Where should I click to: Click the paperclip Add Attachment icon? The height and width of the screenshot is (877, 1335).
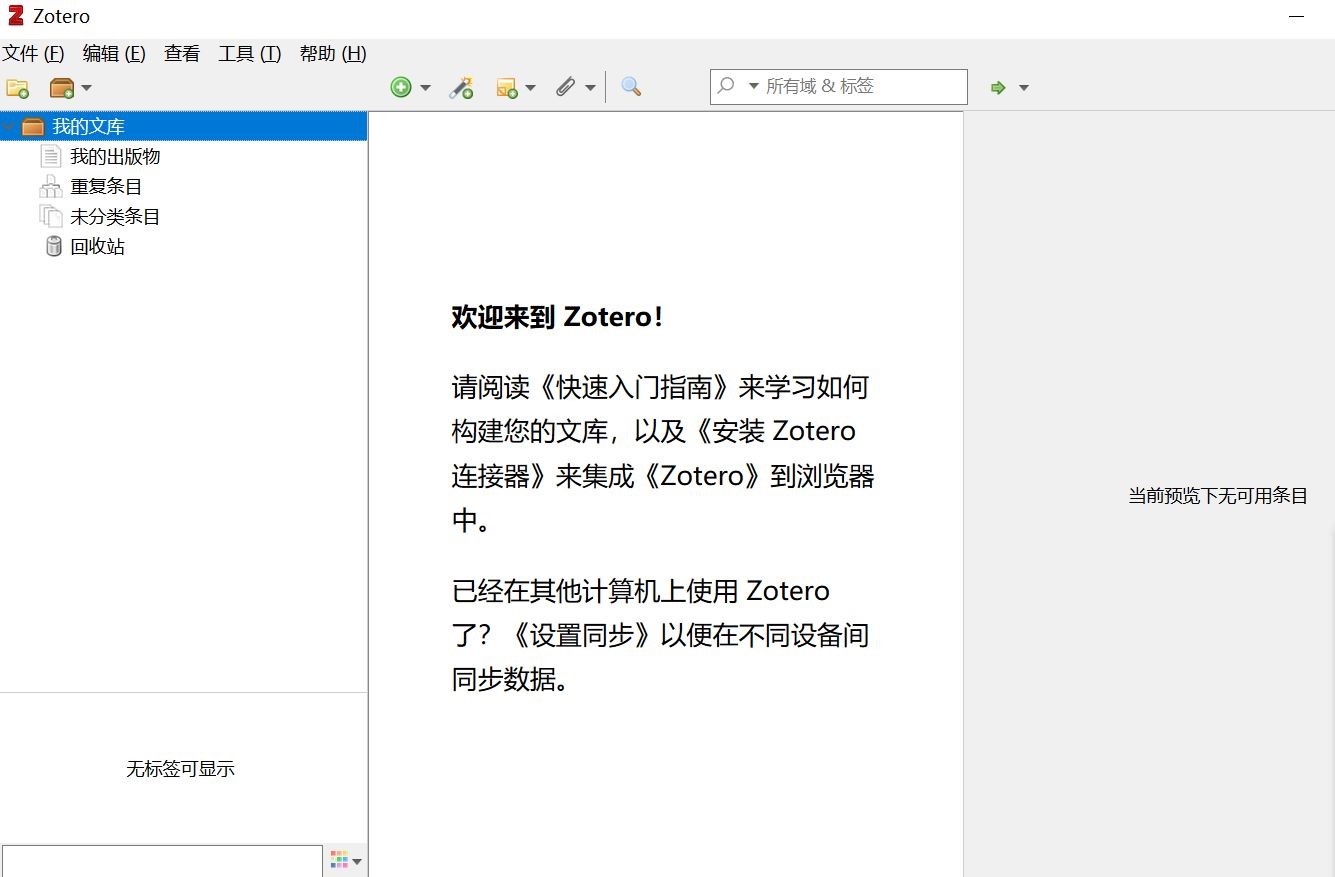click(x=566, y=87)
